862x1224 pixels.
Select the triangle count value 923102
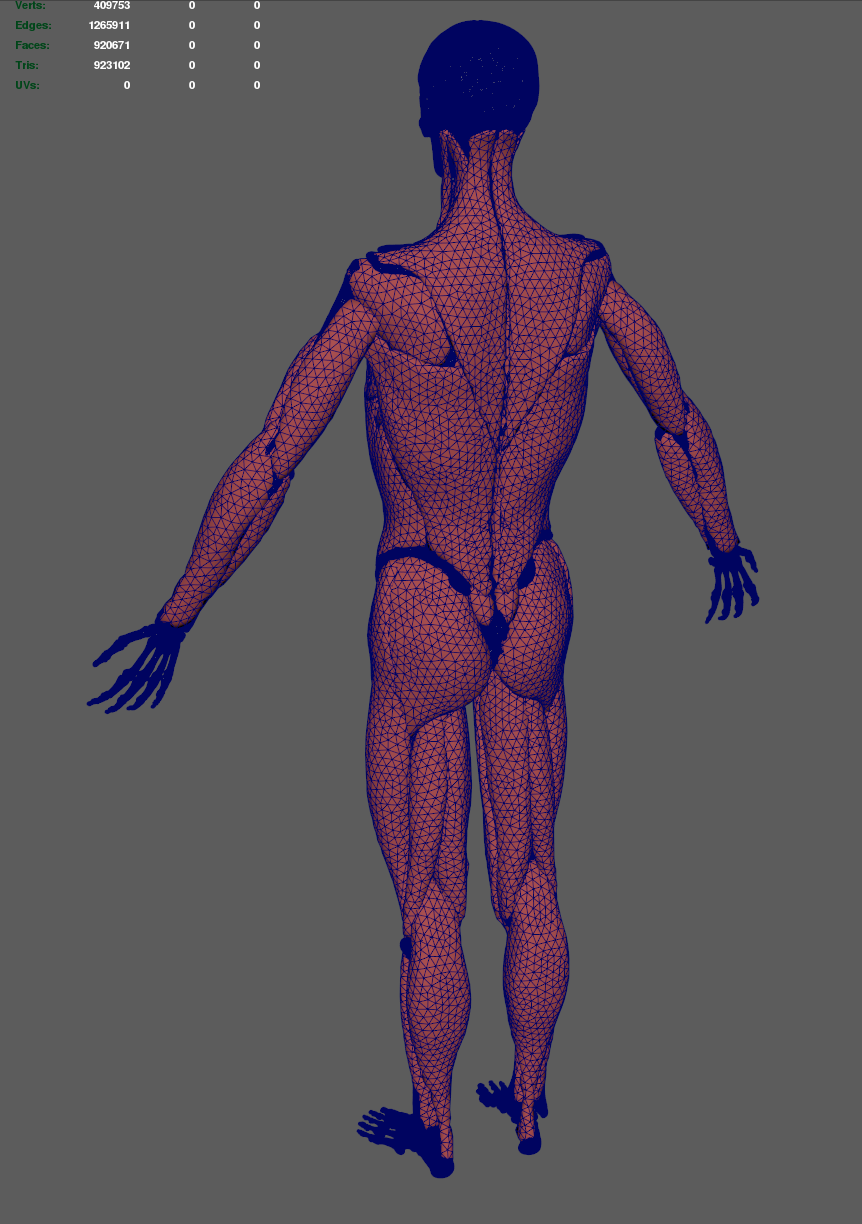pyautogui.click(x=112, y=65)
